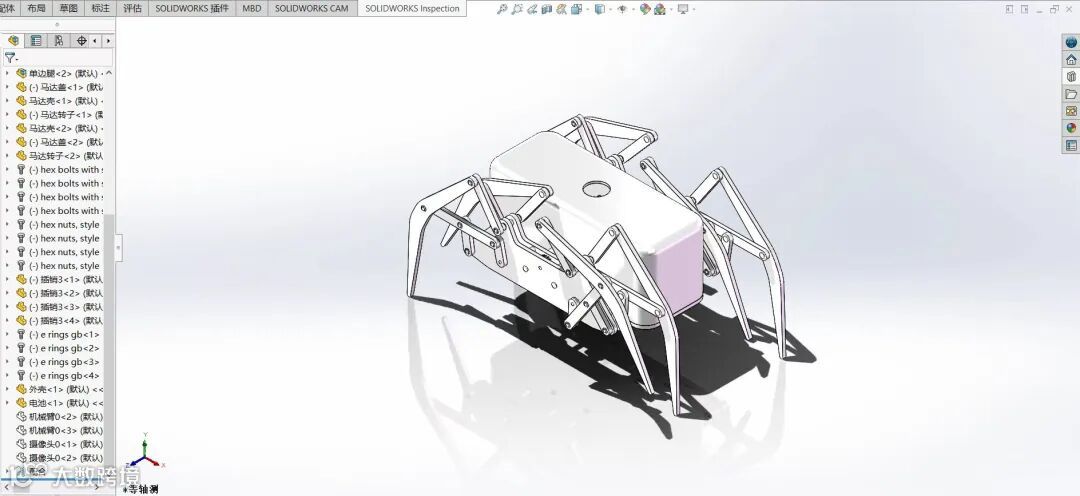
Task: Expand the e rings gb<1> node
Action: [x=8, y=334]
